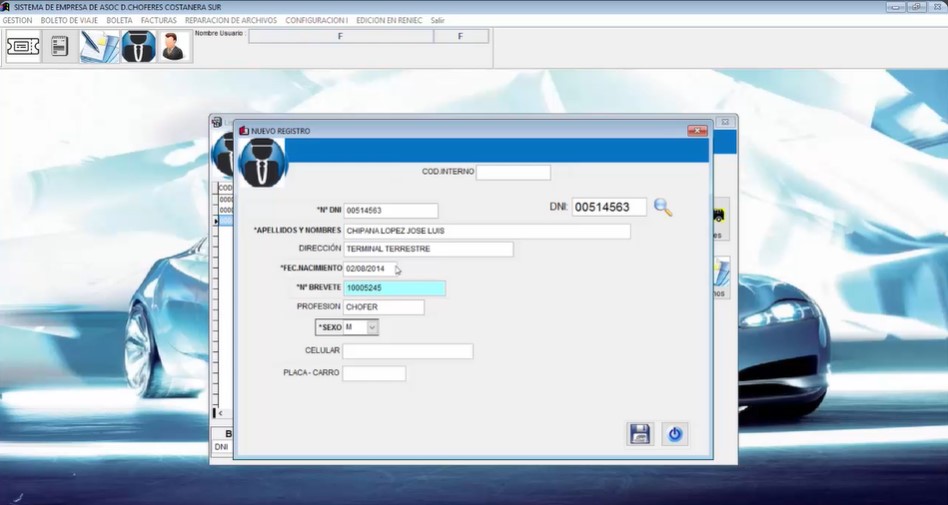Screen dimensions: 948x505
Task: Open the EDICION EN RENIEC menu
Action: 389,20
